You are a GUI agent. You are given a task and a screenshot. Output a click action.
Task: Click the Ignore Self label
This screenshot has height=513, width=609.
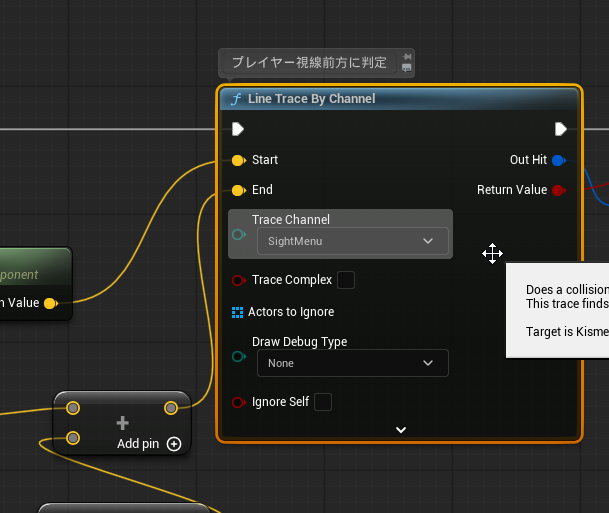(280, 402)
